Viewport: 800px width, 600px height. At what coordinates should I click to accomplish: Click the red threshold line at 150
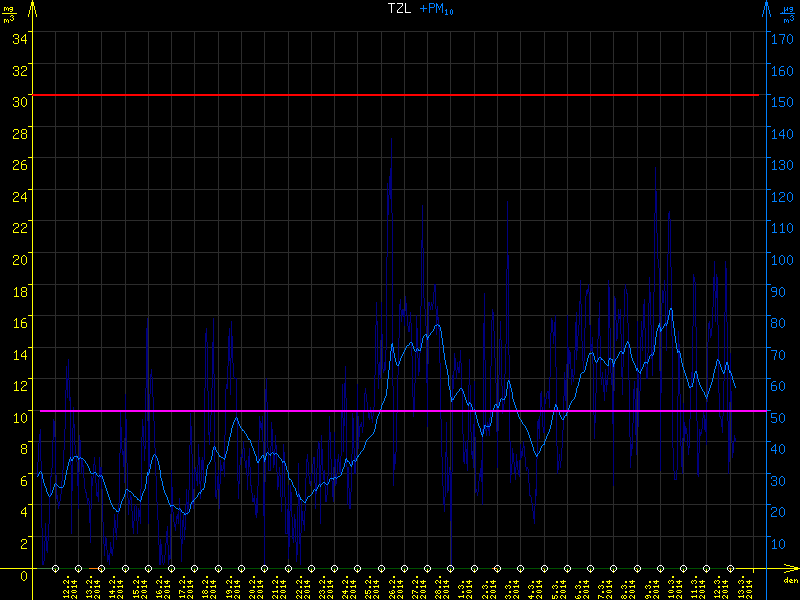coord(400,95)
